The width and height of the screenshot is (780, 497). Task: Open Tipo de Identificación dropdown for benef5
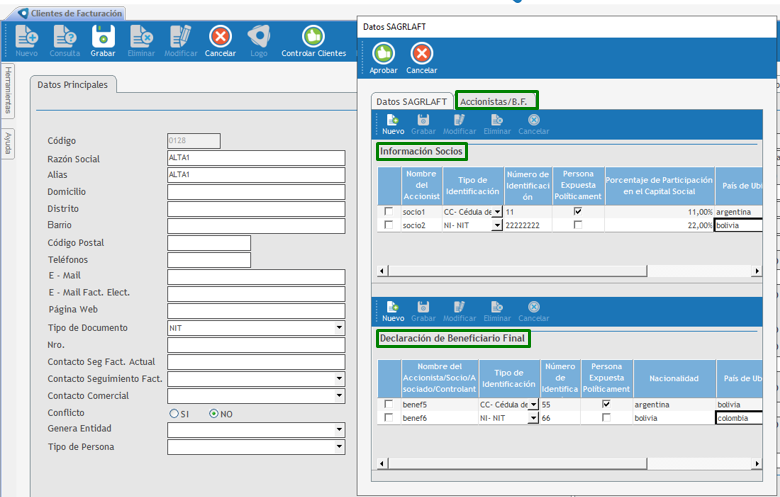click(533, 404)
